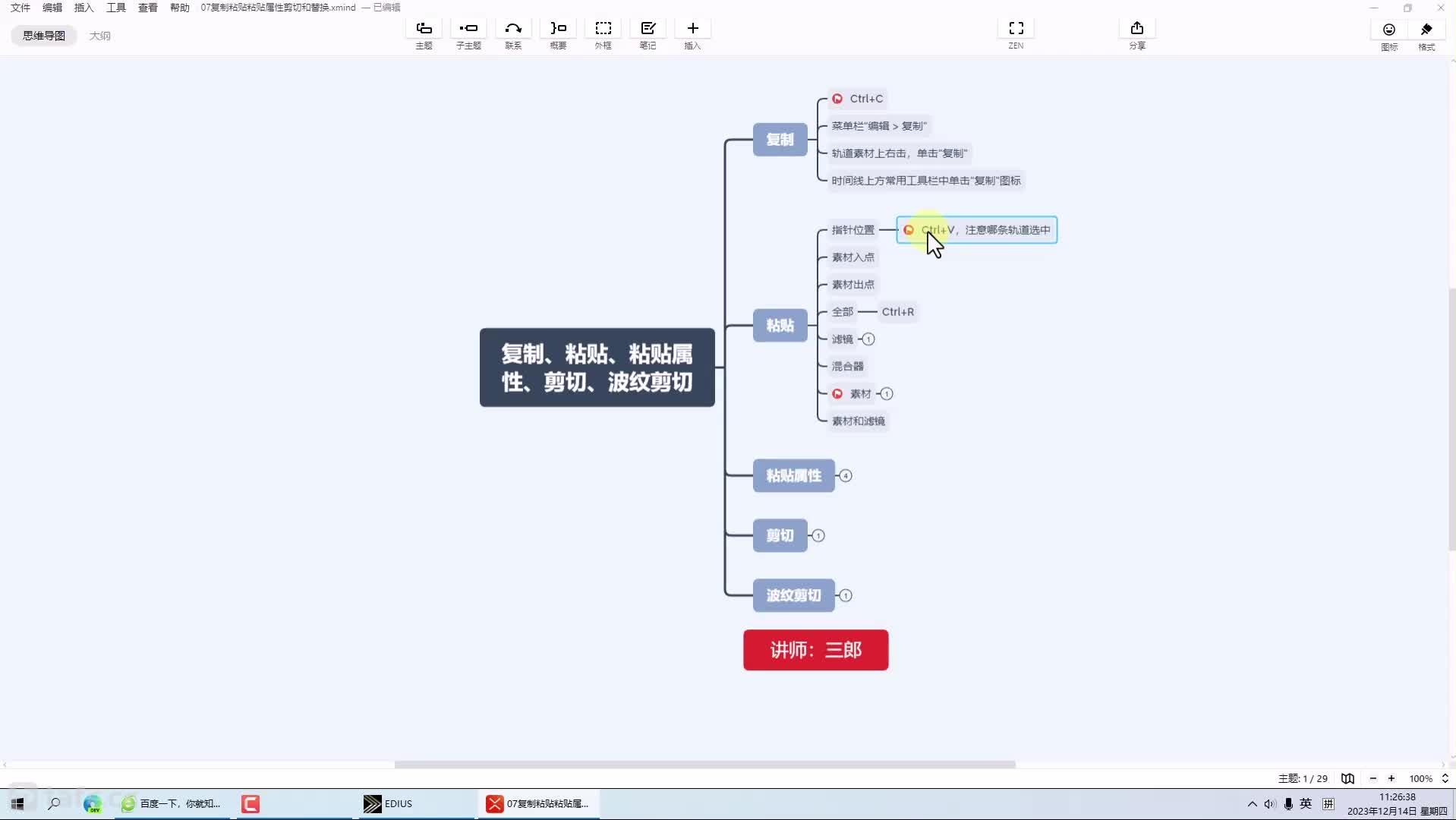The image size is (1456, 820).
Task: Click the Share (分享) icon
Action: point(1136,29)
